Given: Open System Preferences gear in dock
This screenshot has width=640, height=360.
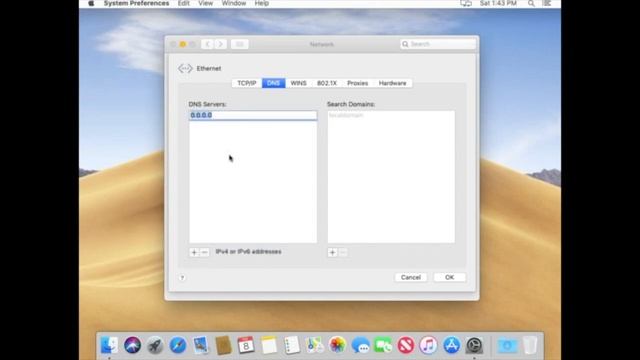Looking at the screenshot, I should (474, 345).
